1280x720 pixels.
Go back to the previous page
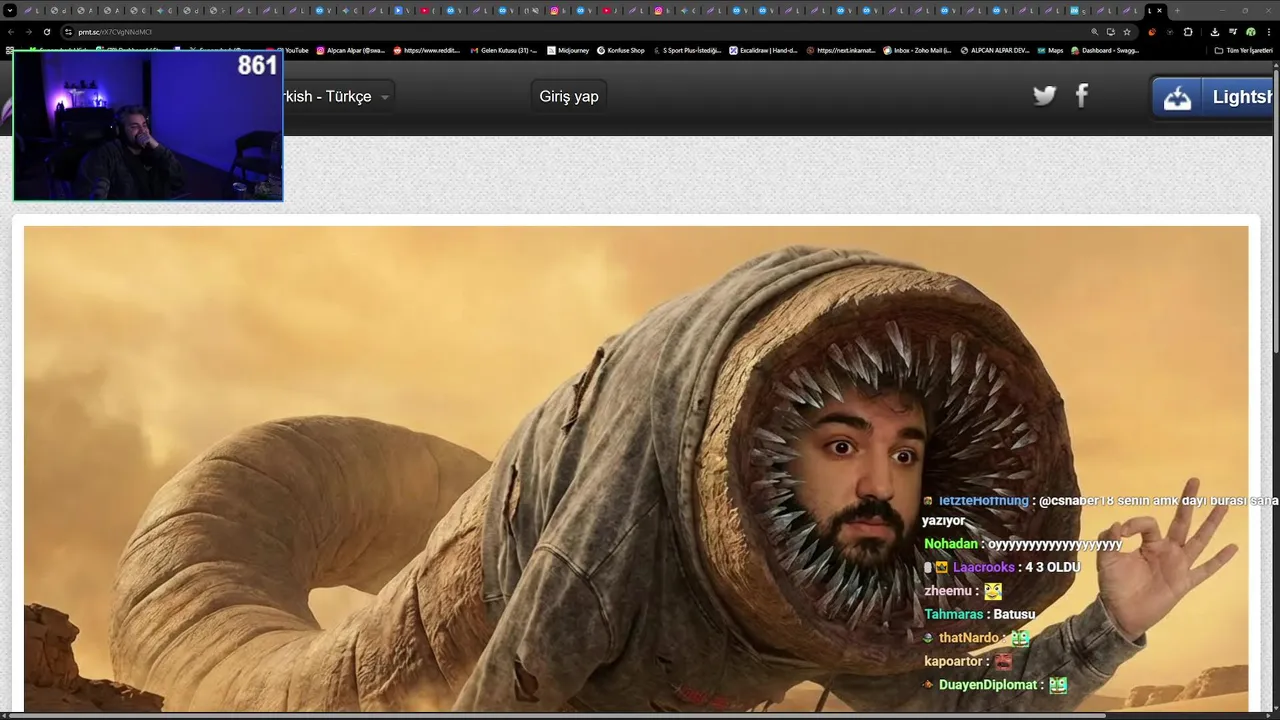[11, 32]
